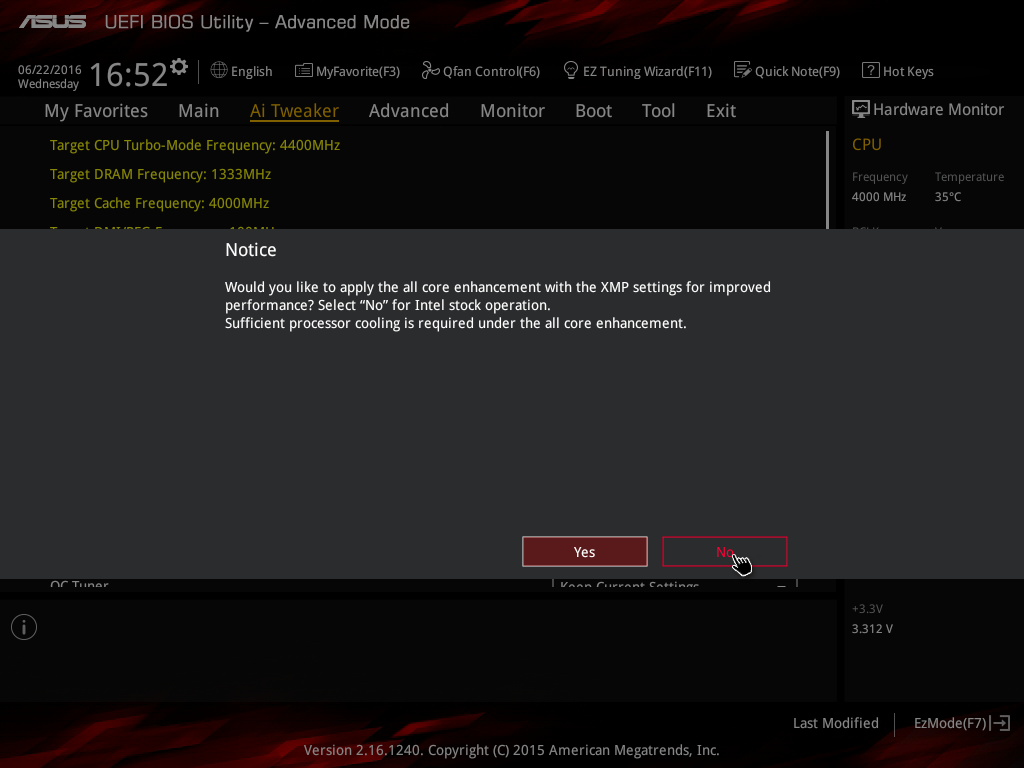Click the 06/22/2016 date text
The height and width of the screenshot is (768, 1024).
tap(50, 70)
